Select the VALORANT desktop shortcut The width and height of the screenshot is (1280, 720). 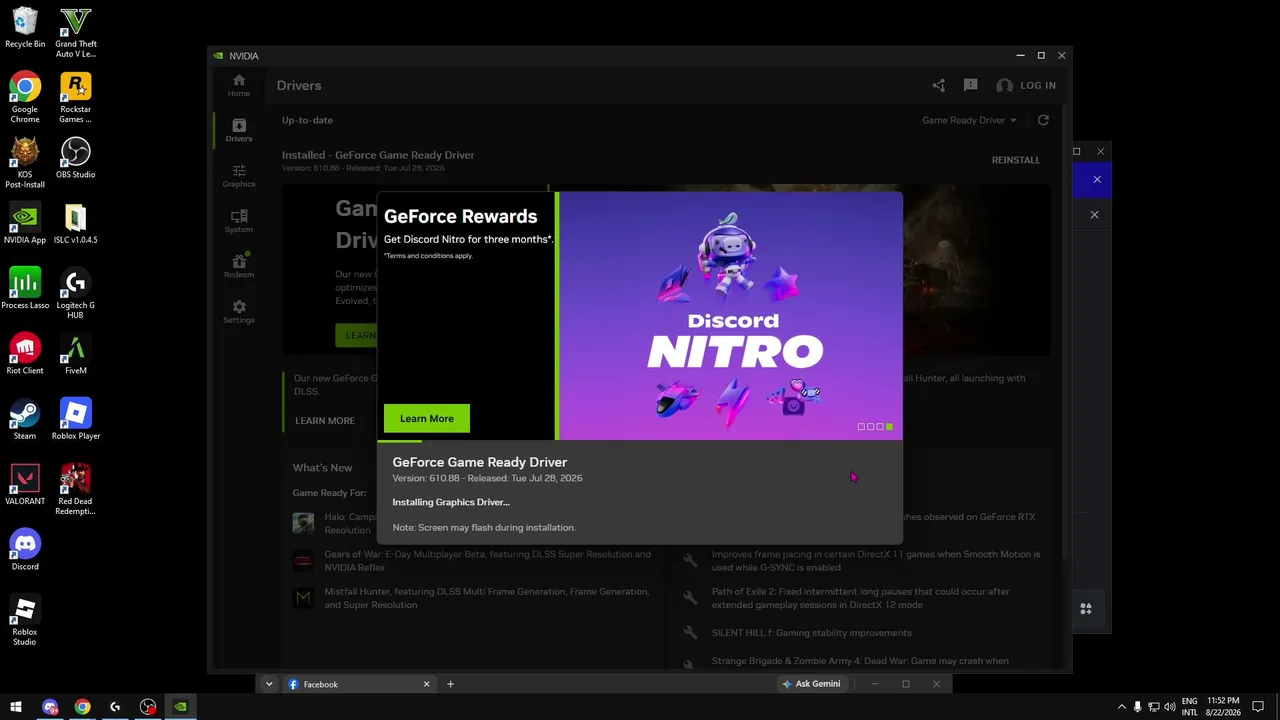coord(25,485)
